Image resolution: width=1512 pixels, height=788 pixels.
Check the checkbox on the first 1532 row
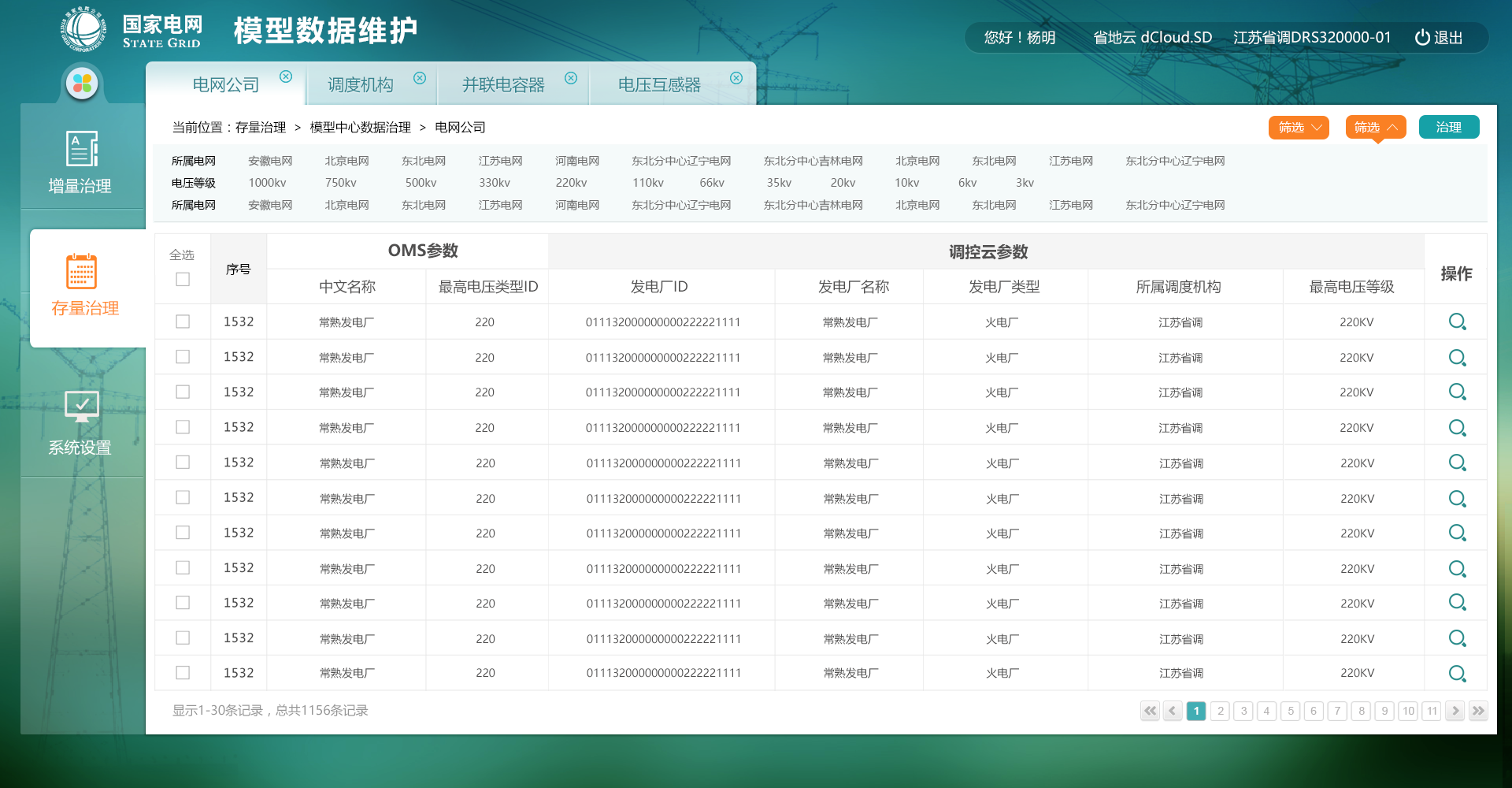pyautogui.click(x=182, y=322)
